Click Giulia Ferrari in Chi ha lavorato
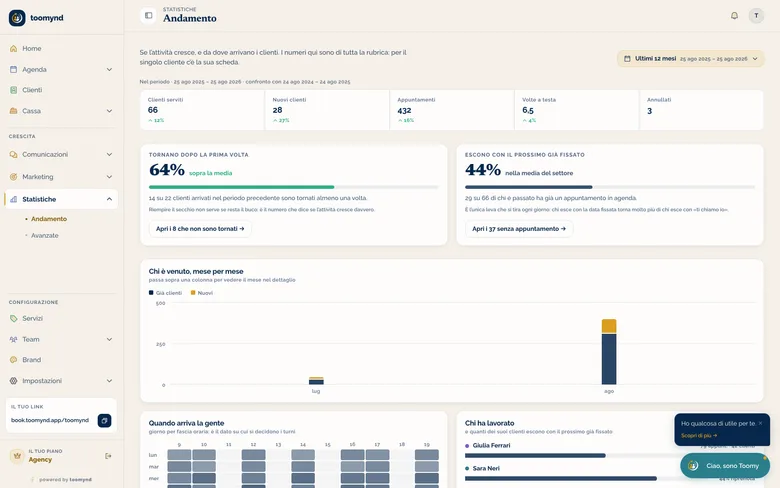The height and width of the screenshot is (488, 780). pyautogui.click(x=491, y=446)
